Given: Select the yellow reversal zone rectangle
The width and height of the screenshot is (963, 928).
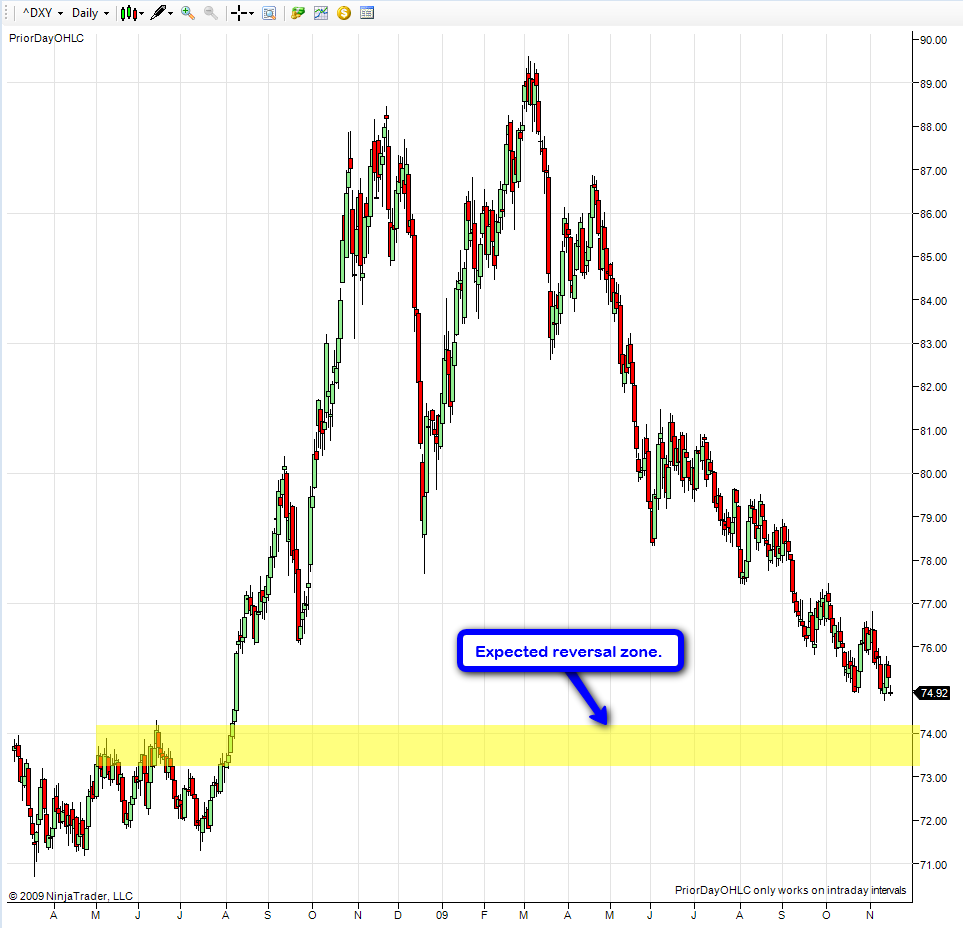Looking at the screenshot, I should click(x=508, y=746).
